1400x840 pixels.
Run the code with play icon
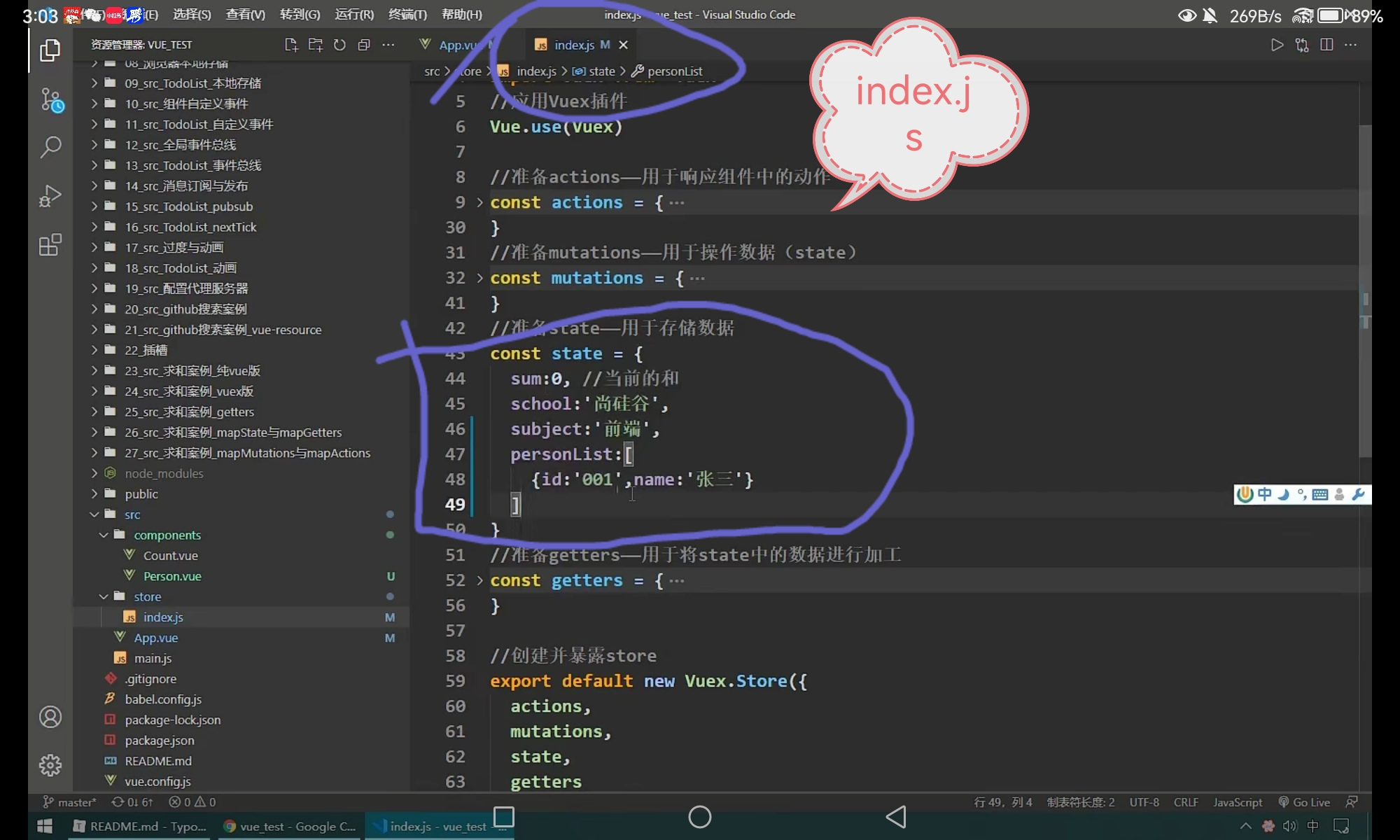point(1277,45)
